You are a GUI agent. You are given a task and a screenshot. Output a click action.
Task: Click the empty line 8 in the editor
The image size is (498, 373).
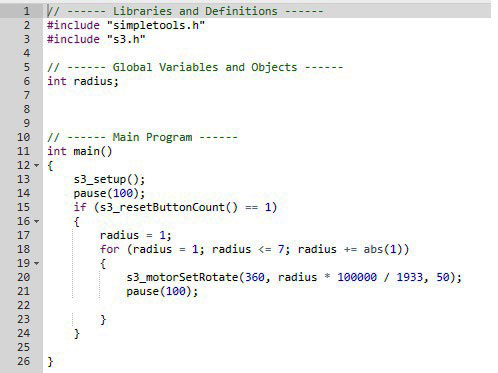pyautogui.click(x=267, y=109)
